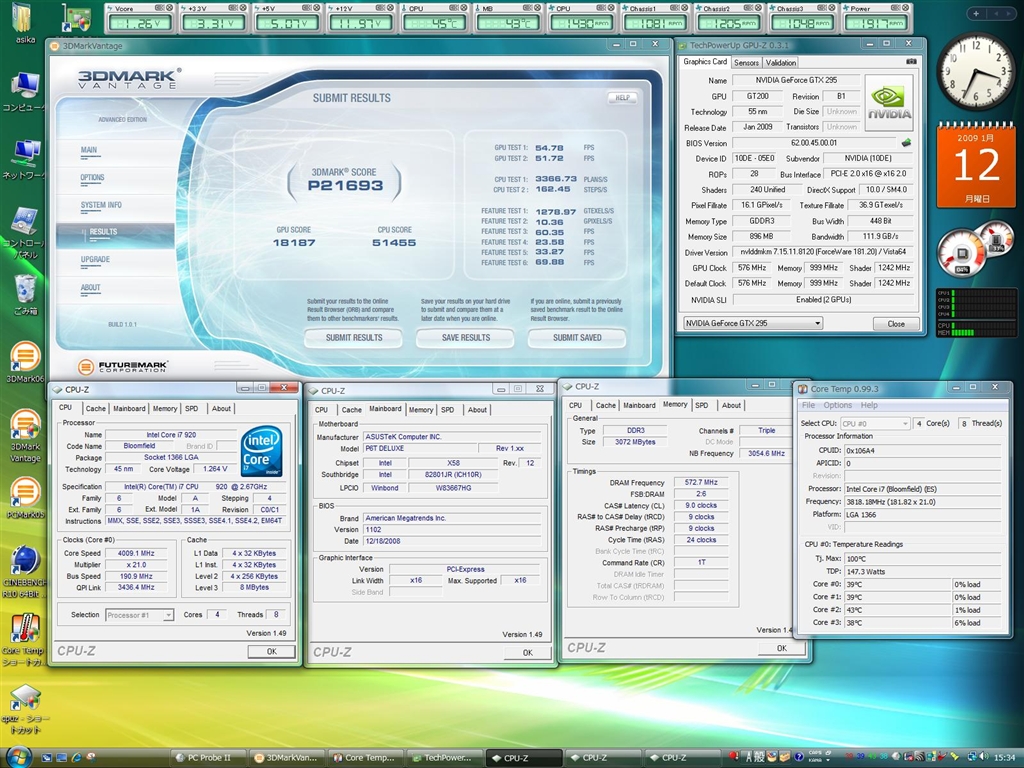The height and width of the screenshot is (768, 1024).
Task: Click the Windows Start orb
Action: (19, 756)
